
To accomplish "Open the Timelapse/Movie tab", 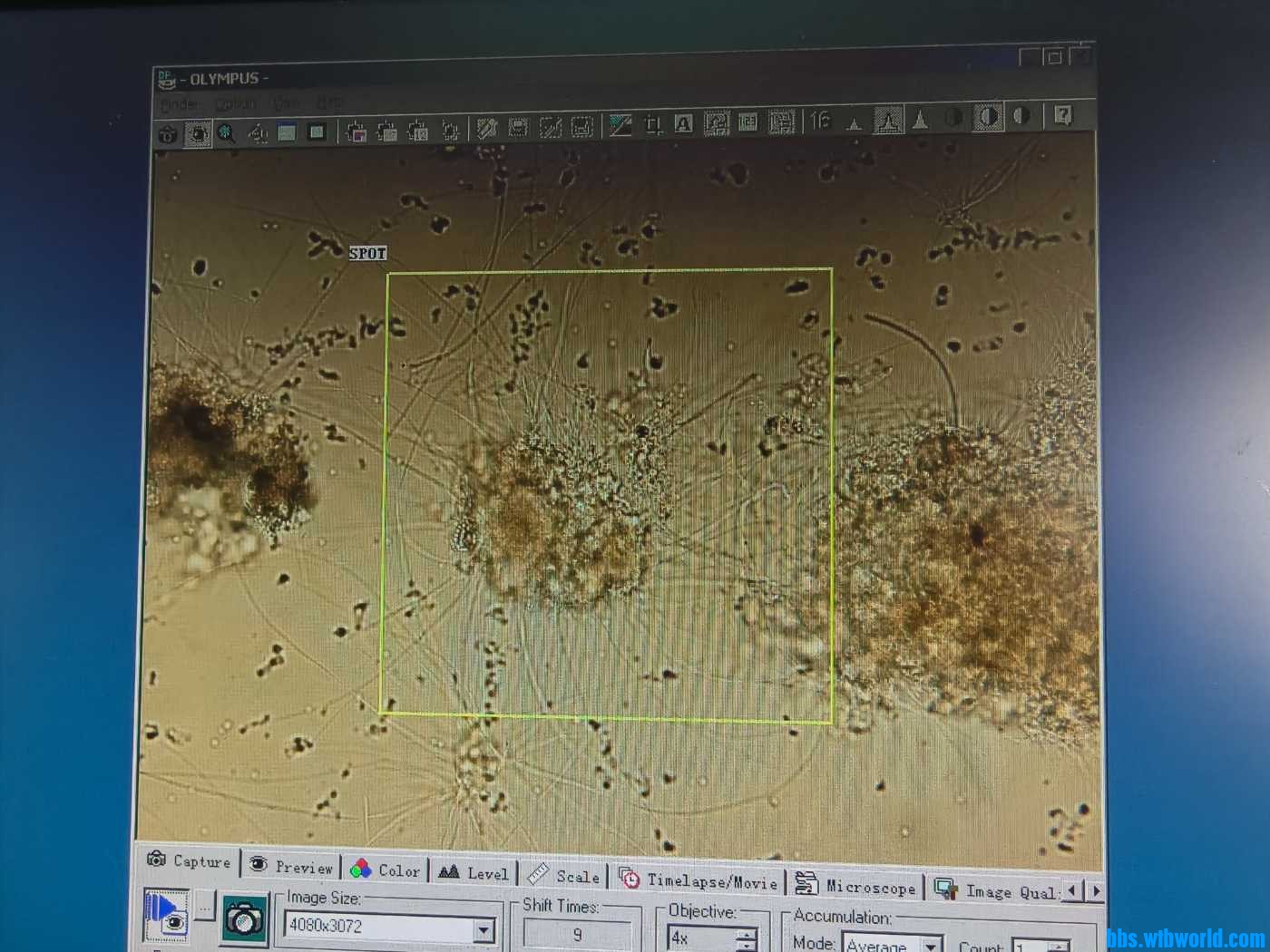I will point(699,879).
